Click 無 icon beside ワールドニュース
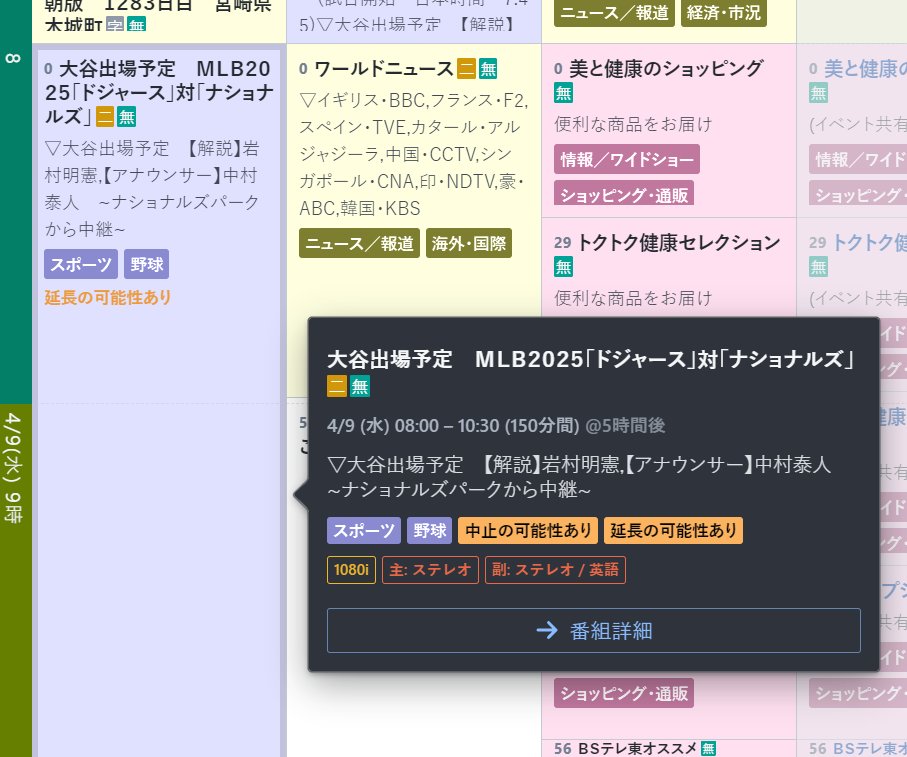907x757 pixels. pos(488,69)
